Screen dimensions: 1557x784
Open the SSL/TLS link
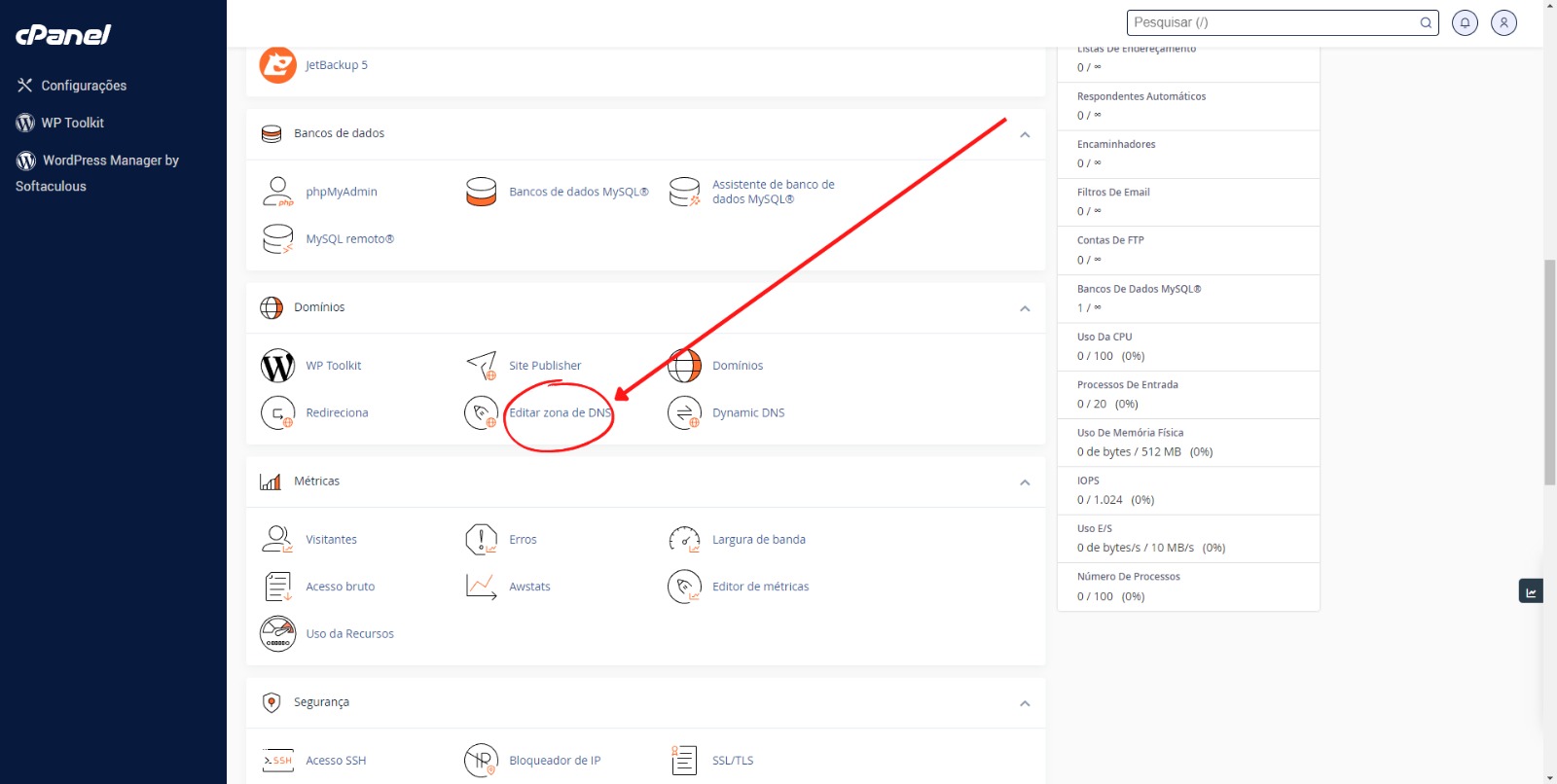(x=733, y=761)
